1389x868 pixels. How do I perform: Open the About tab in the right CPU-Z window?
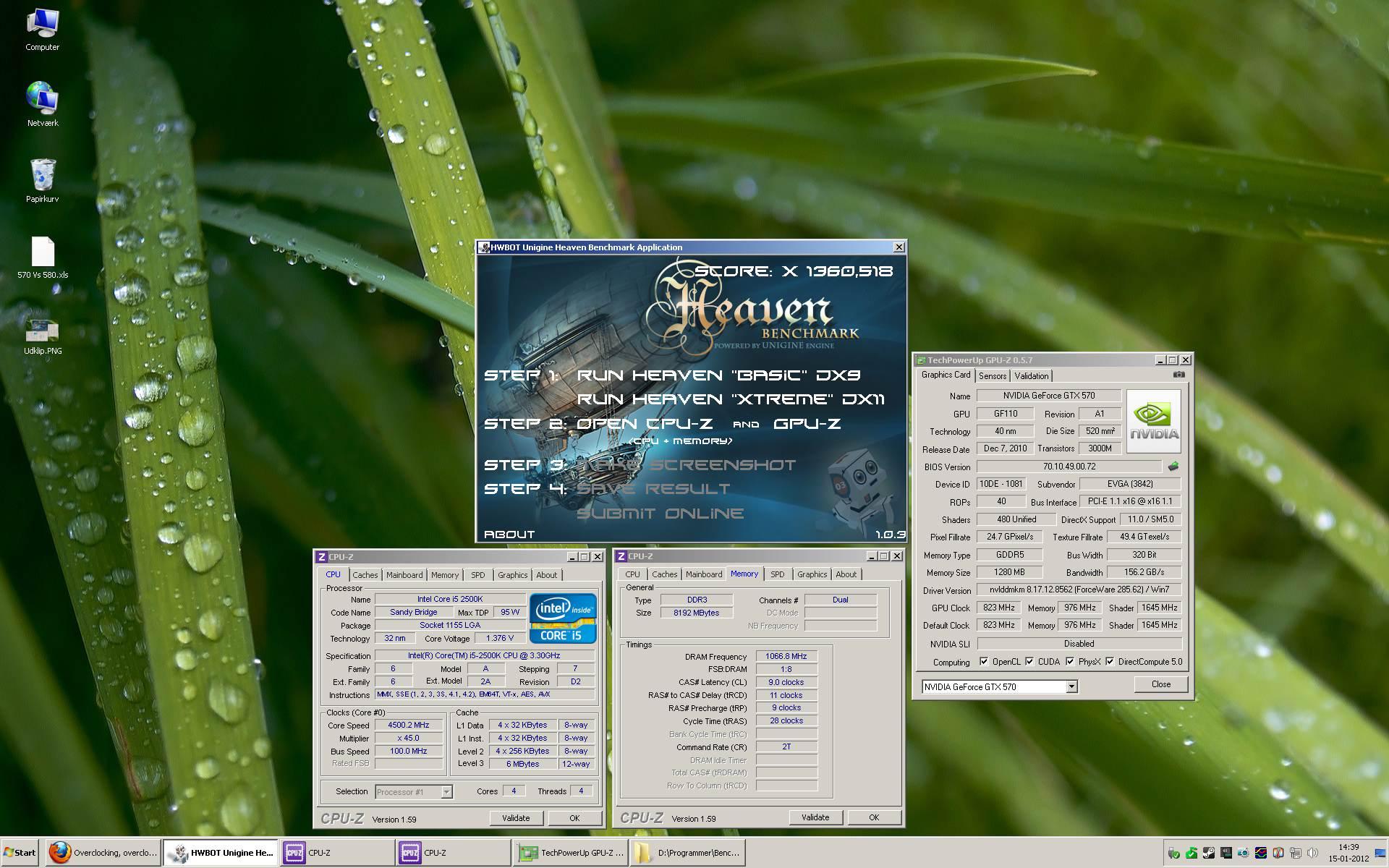[846, 574]
